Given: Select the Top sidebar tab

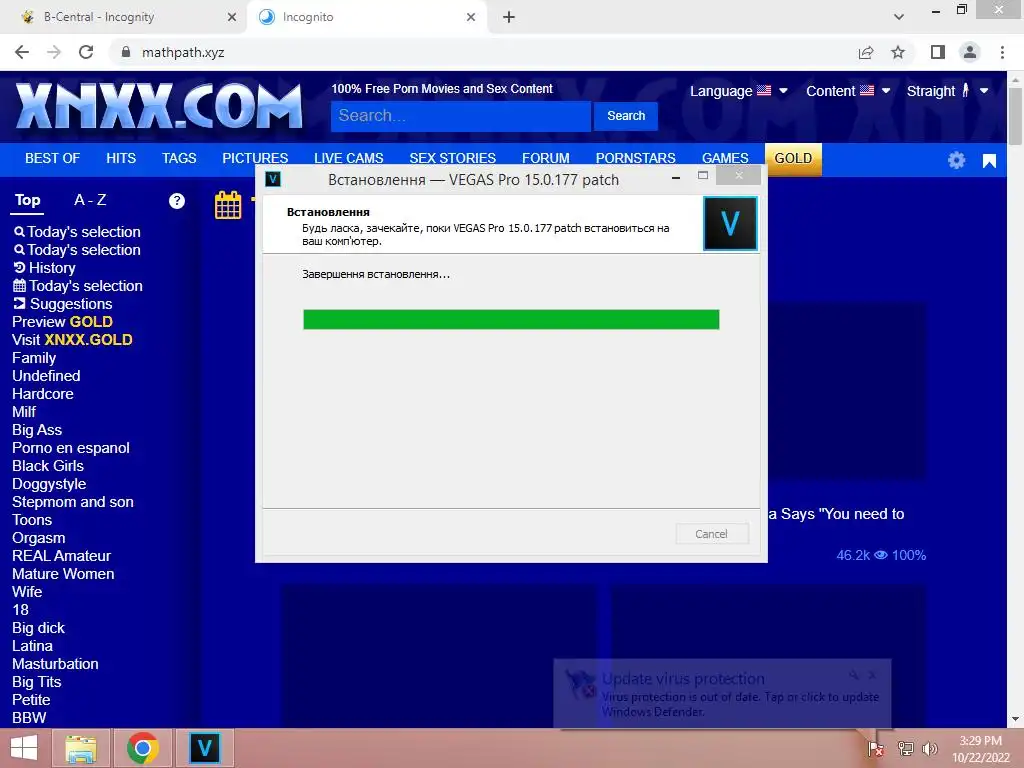Looking at the screenshot, I should coord(27,200).
